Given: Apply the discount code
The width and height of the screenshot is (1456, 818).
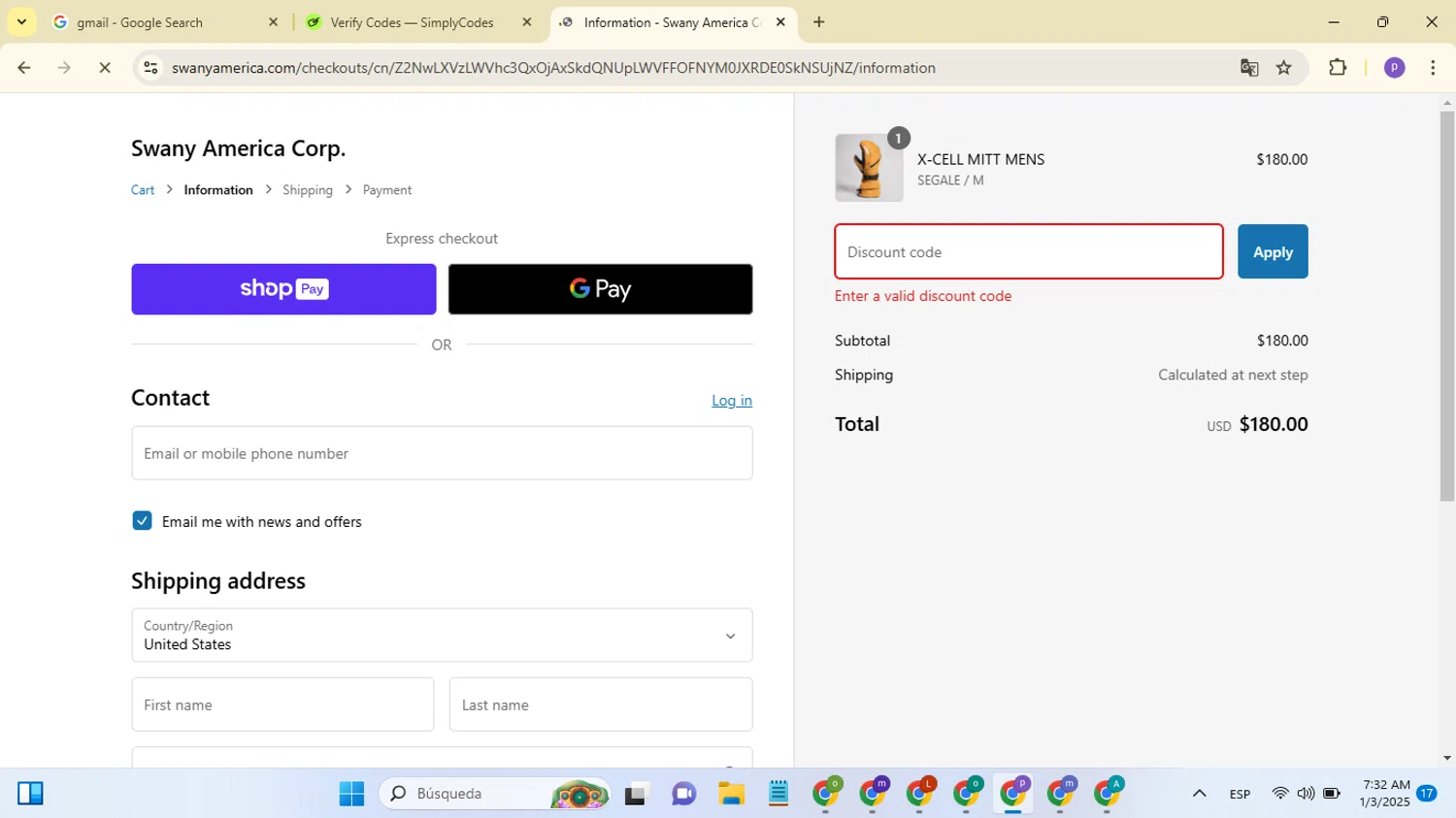Looking at the screenshot, I should click(x=1273, y=251).
